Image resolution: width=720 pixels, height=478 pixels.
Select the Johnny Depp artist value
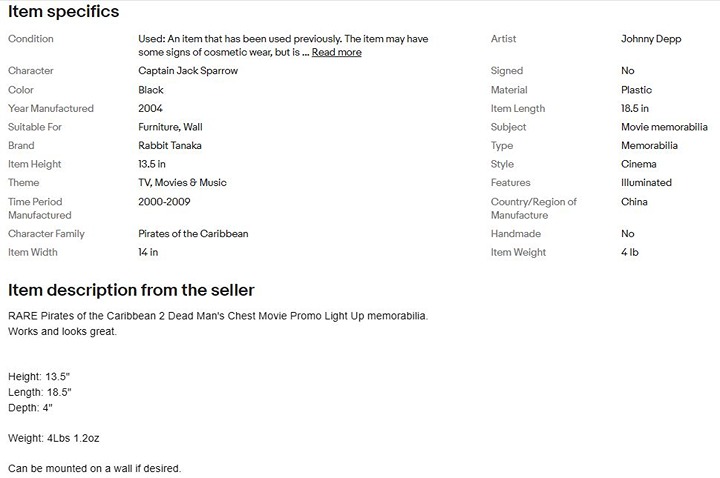point(651,39)
